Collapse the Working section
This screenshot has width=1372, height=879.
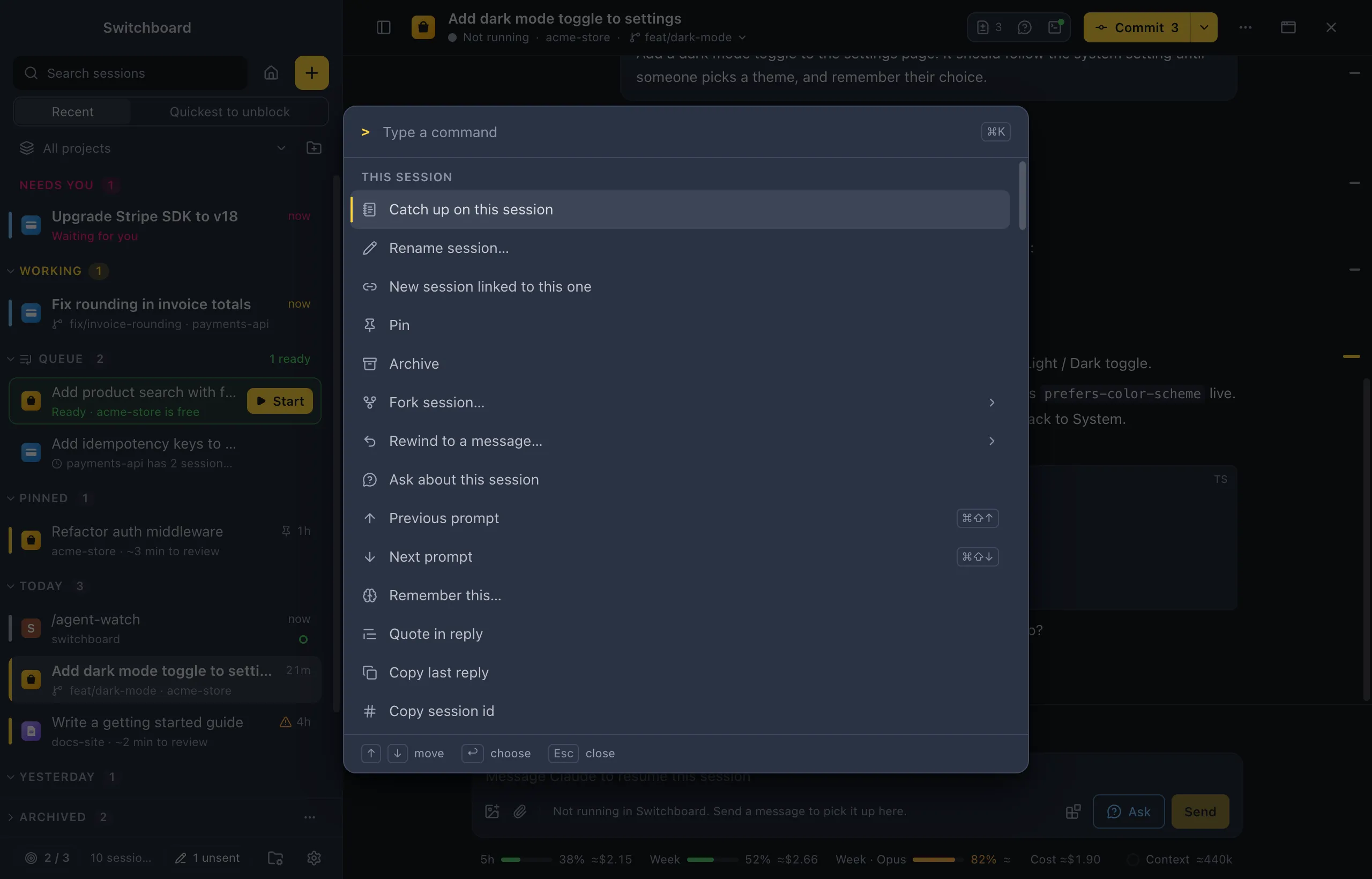pyautogui.click(x=10, y=271)
